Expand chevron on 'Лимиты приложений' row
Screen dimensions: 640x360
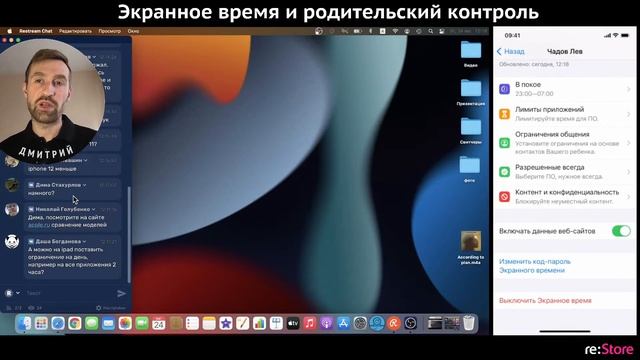click(629, 114)
